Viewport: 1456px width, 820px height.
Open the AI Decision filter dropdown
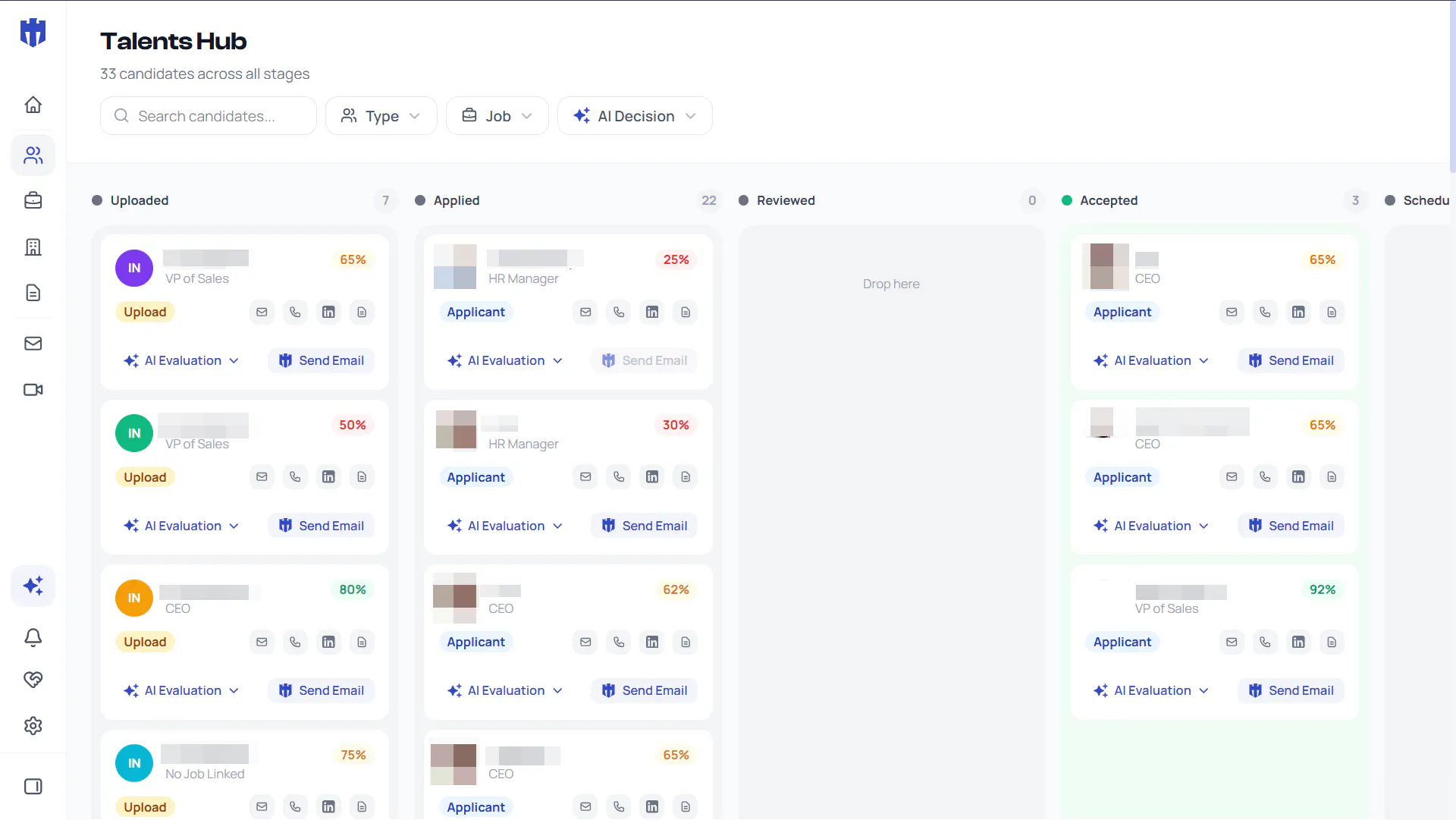coord(635,116)
